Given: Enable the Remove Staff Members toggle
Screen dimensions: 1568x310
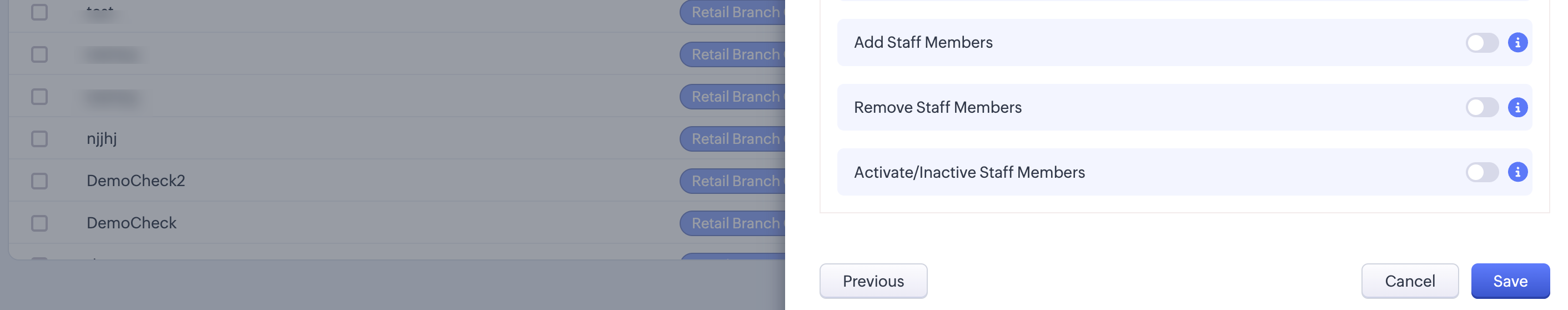Looking at the screenshot, I should click(x=1481, y=107).
